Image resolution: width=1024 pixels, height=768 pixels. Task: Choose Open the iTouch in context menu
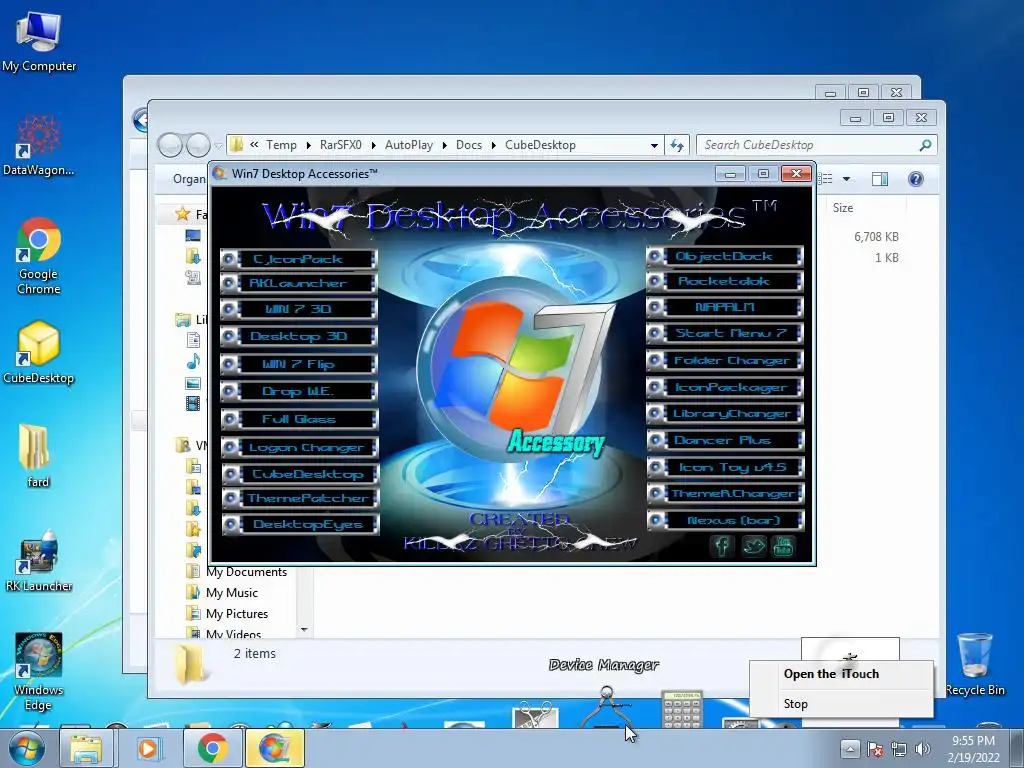click(x=841, y=674)
